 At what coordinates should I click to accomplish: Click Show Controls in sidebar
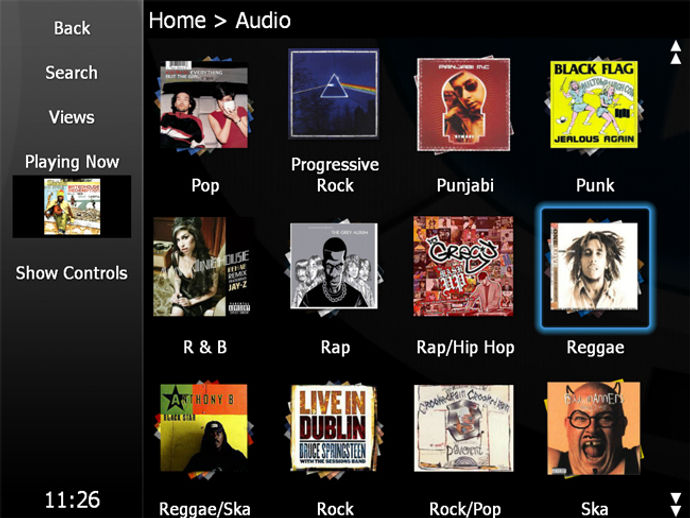point(72,273)
